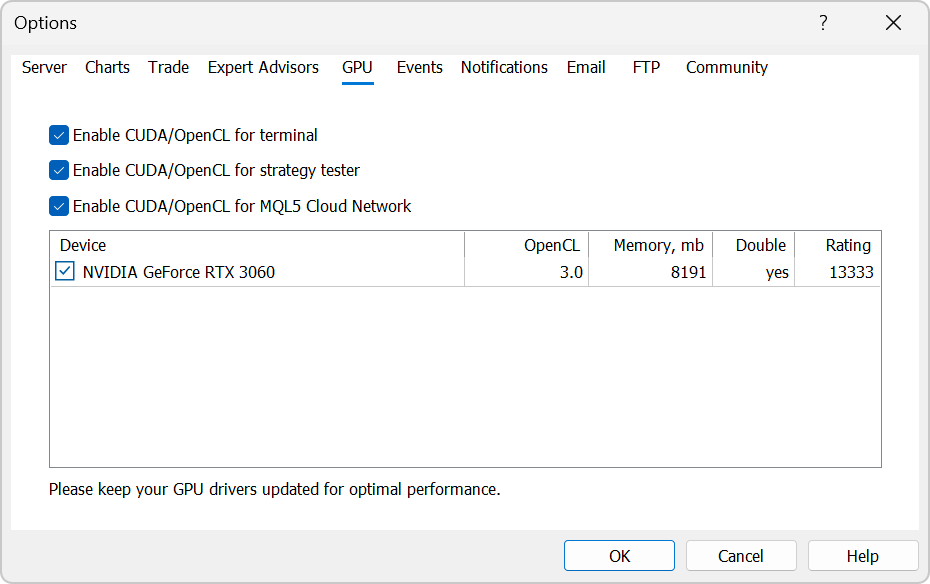Confirm settings with the OK button
Image resolution: width=930 pixels, height=584 pixels.
[619, 555]
